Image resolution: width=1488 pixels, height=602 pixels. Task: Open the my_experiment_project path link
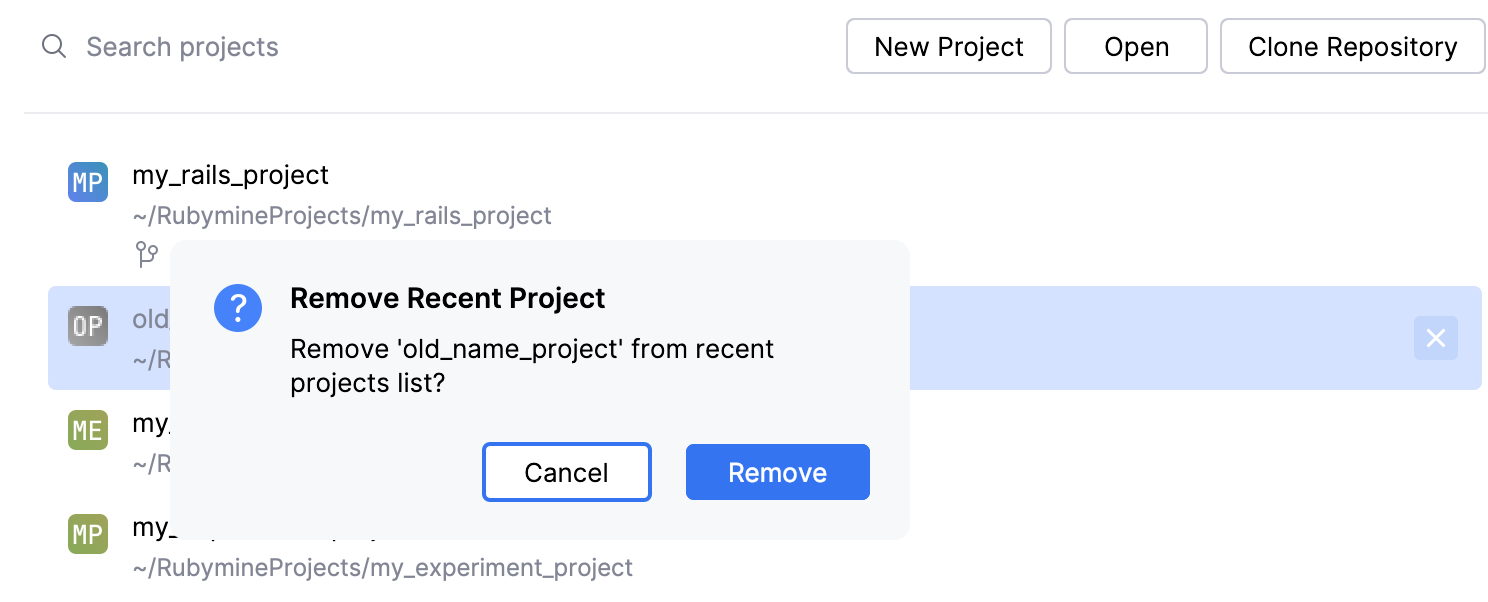pos(384,567)
